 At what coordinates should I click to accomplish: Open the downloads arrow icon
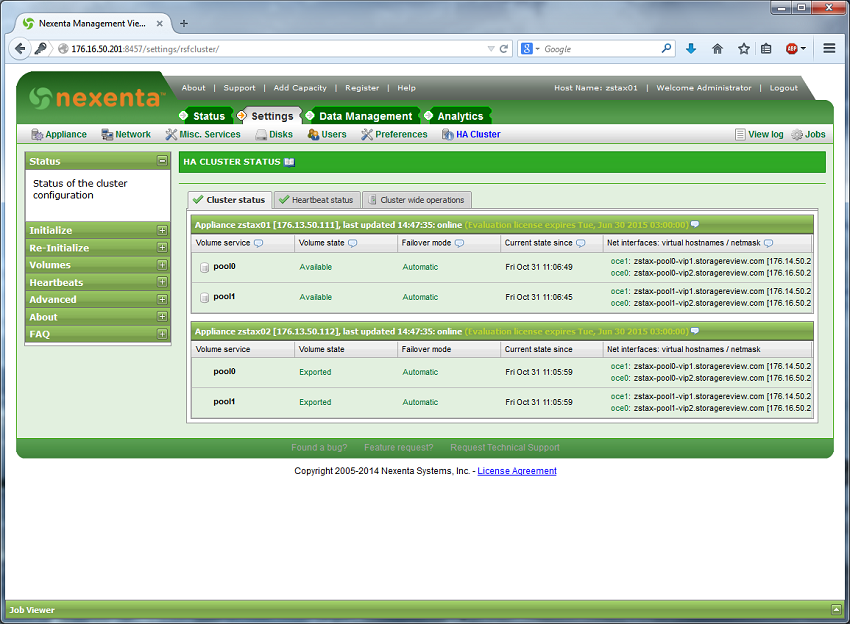[x=691, y=49]
